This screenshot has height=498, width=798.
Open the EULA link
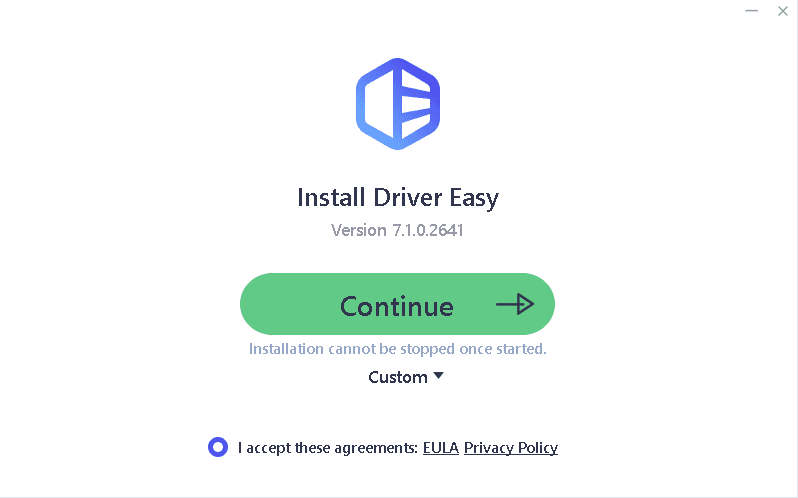click(440, 448)
